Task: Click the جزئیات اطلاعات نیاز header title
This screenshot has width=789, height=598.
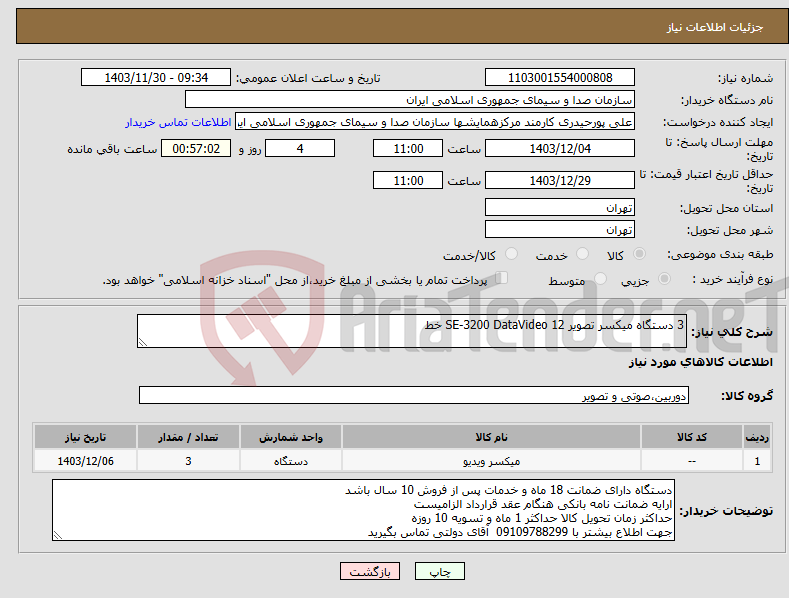Action: (715, 27)
